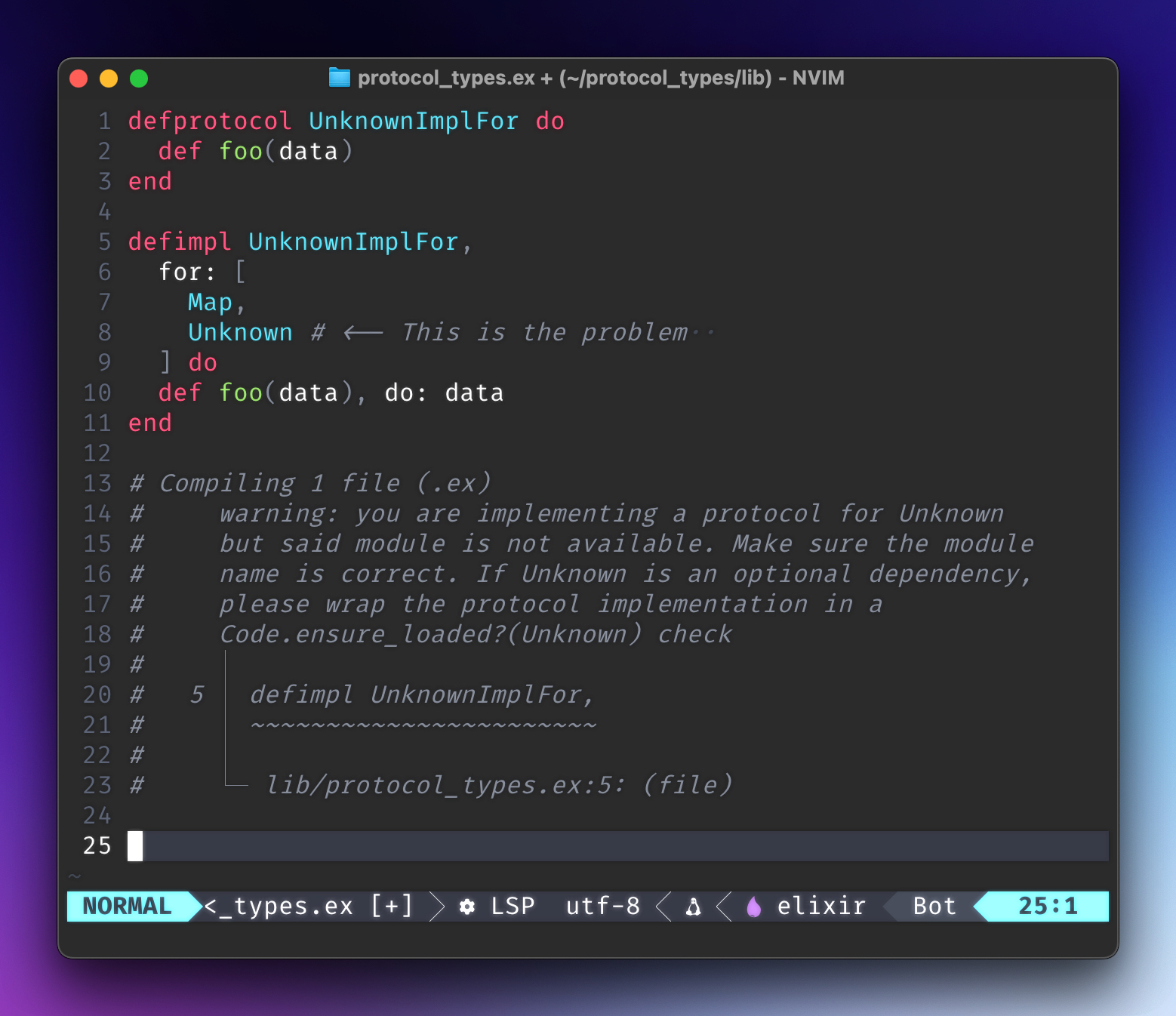This screenshot has height=1016, width=1176.
Task: Click the NORMAL mode indicator
Action: pos(127,906)
